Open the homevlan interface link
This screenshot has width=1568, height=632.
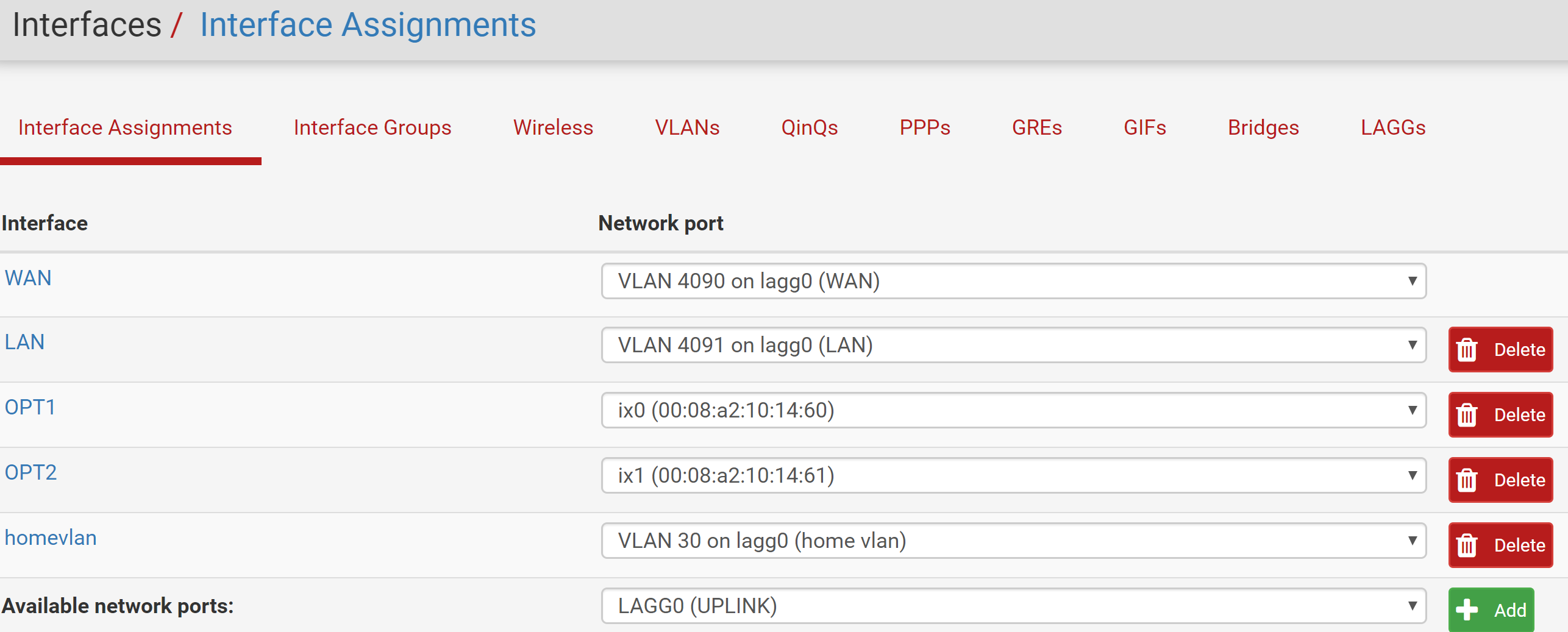pyautogui.click(x=51, y=538)
